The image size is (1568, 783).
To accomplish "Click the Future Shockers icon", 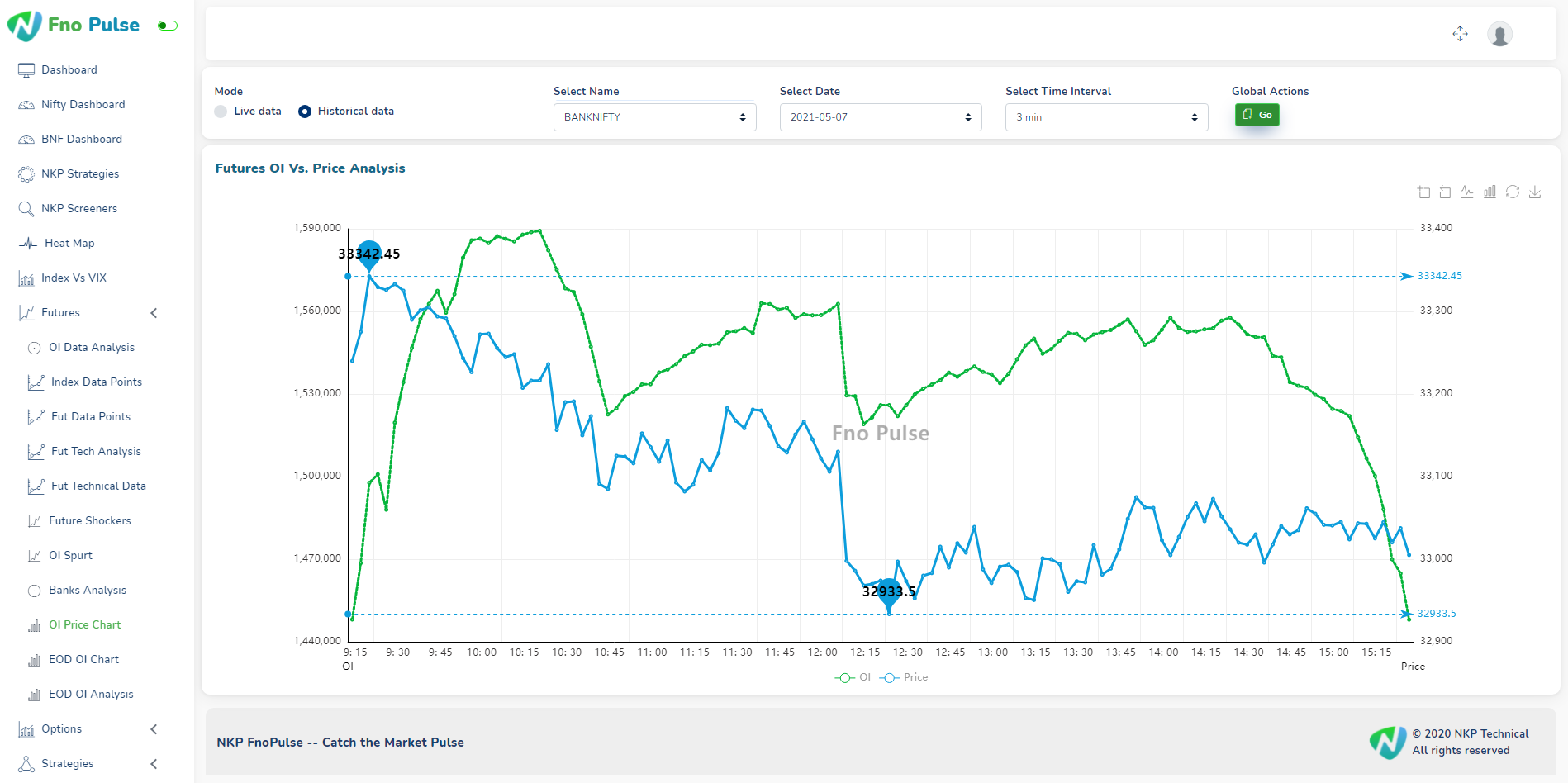I will click(34, 521).
